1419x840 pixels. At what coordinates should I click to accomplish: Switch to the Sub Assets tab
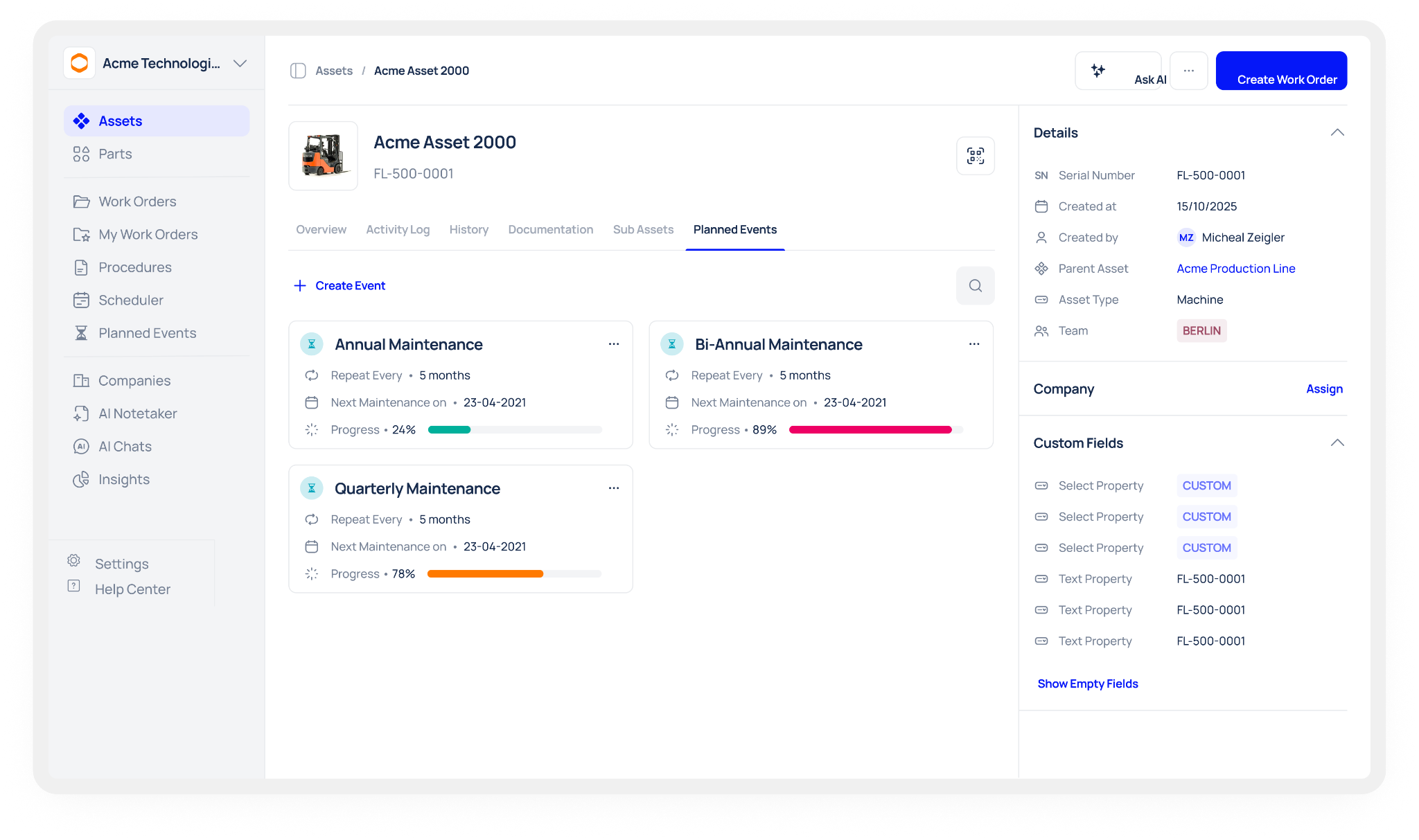(643, 229)
